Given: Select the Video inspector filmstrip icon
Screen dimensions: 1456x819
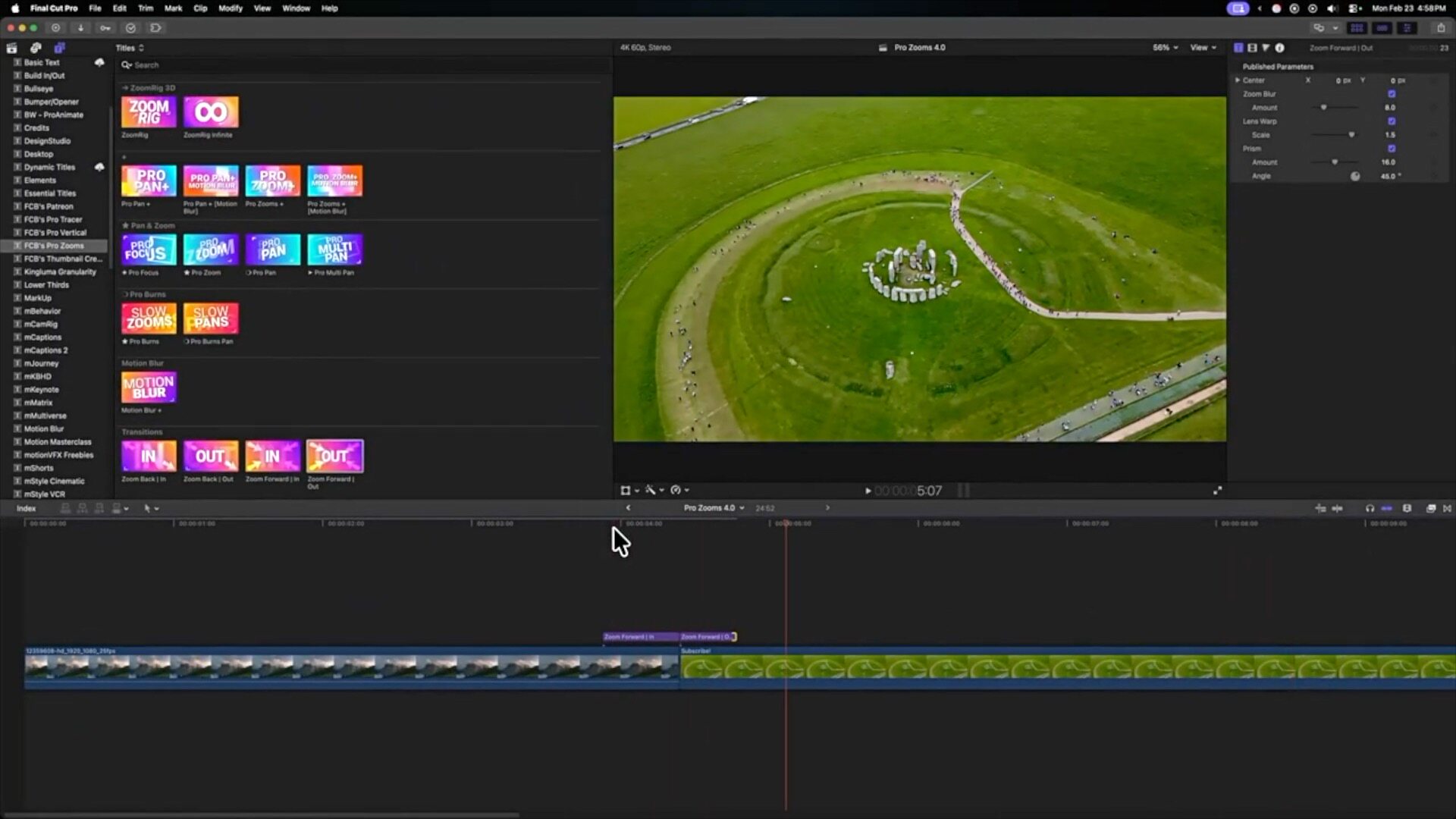Looking at the screenshot, I should click(1252, 48).
